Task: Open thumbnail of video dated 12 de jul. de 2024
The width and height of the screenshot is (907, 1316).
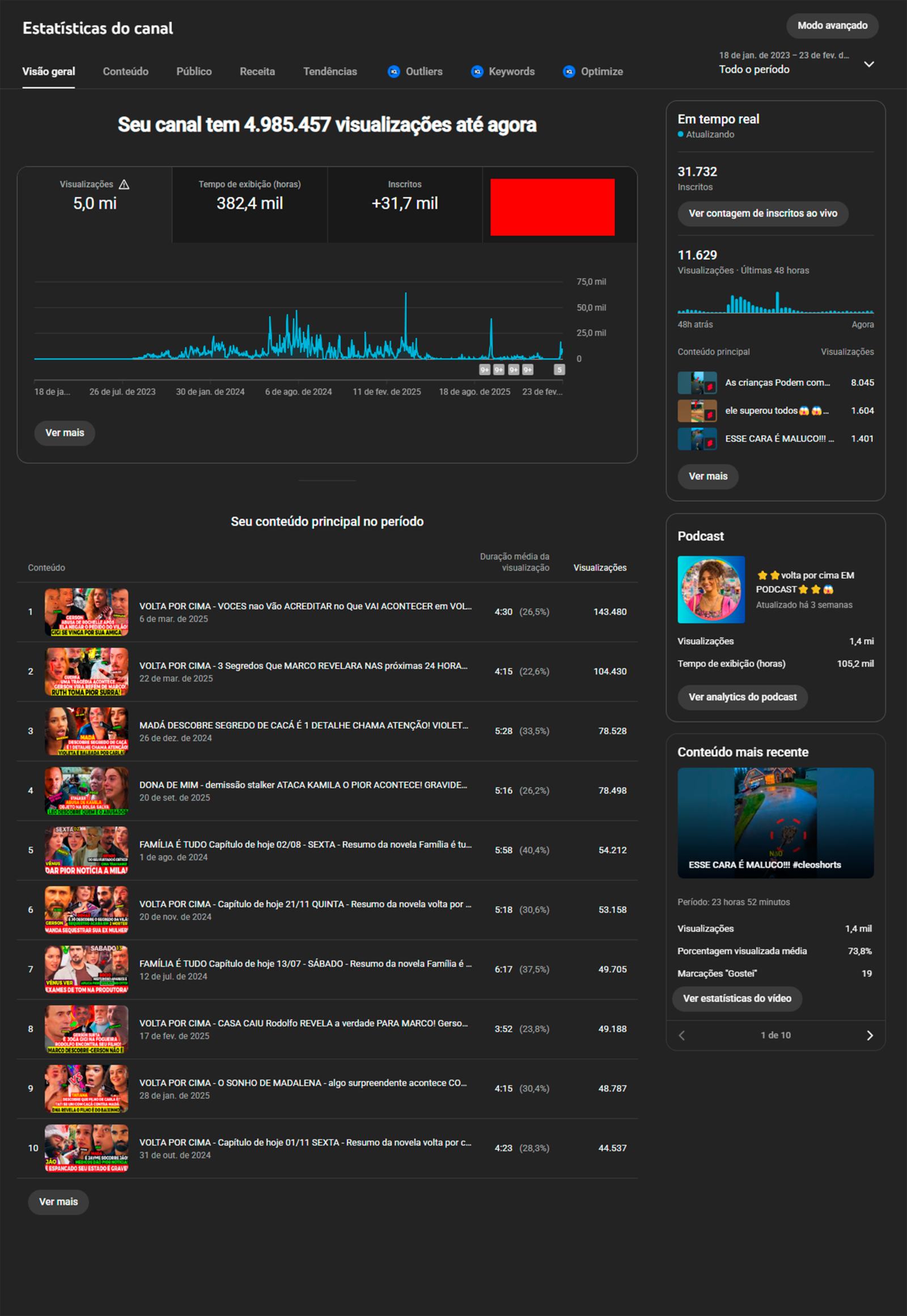Action: pyautogui.click(x=86, y=970)
